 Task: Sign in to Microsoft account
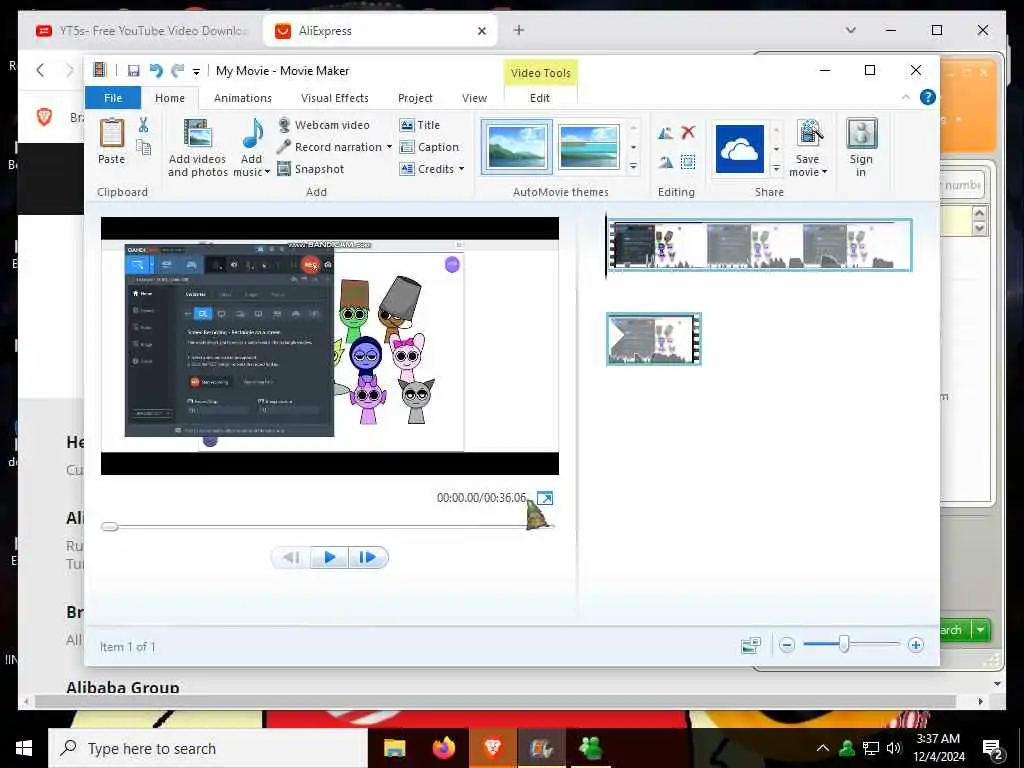click(x=861, y=148)
